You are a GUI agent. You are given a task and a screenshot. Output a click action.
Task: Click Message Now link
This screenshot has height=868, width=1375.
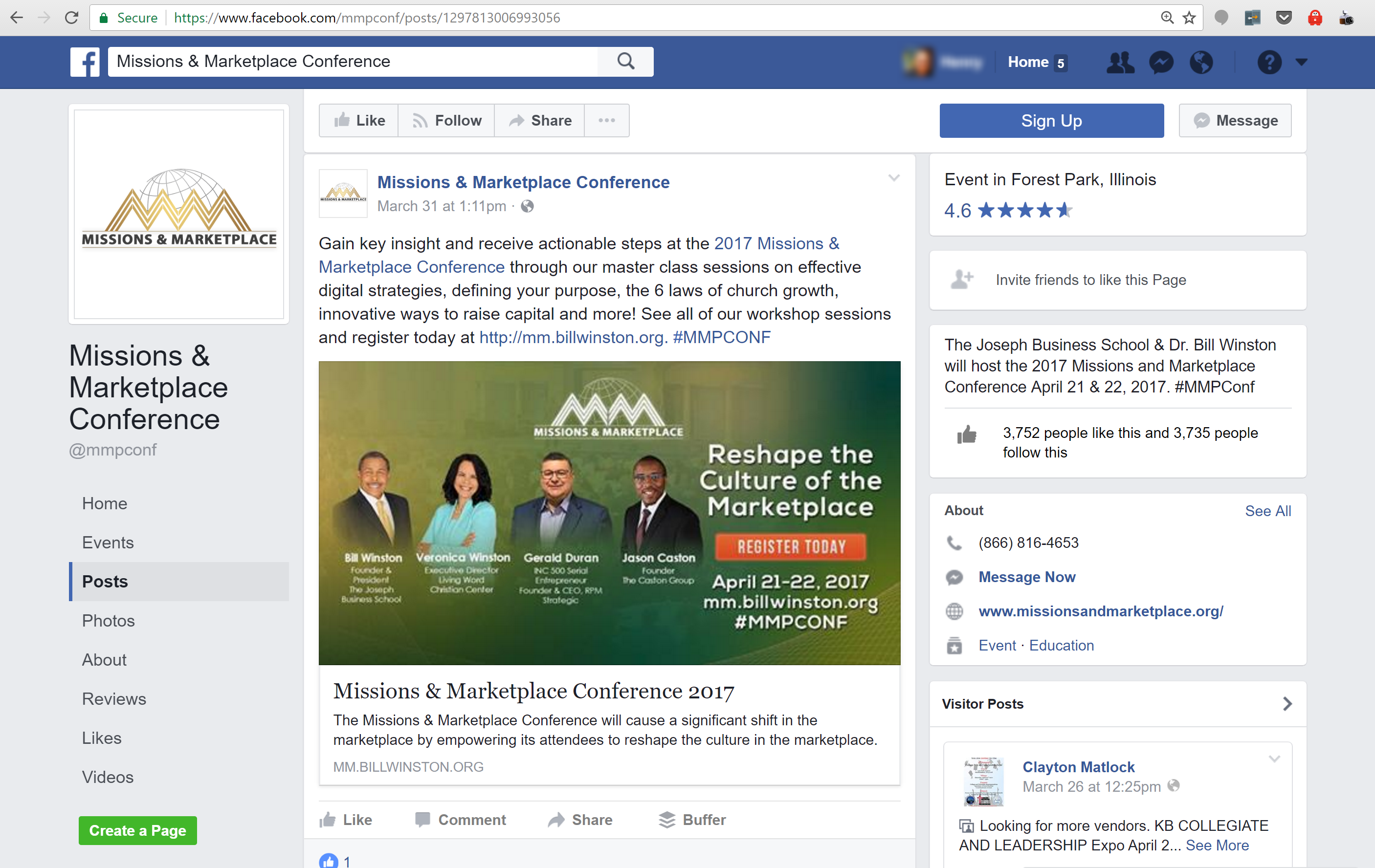click(x=1027, y=577)
